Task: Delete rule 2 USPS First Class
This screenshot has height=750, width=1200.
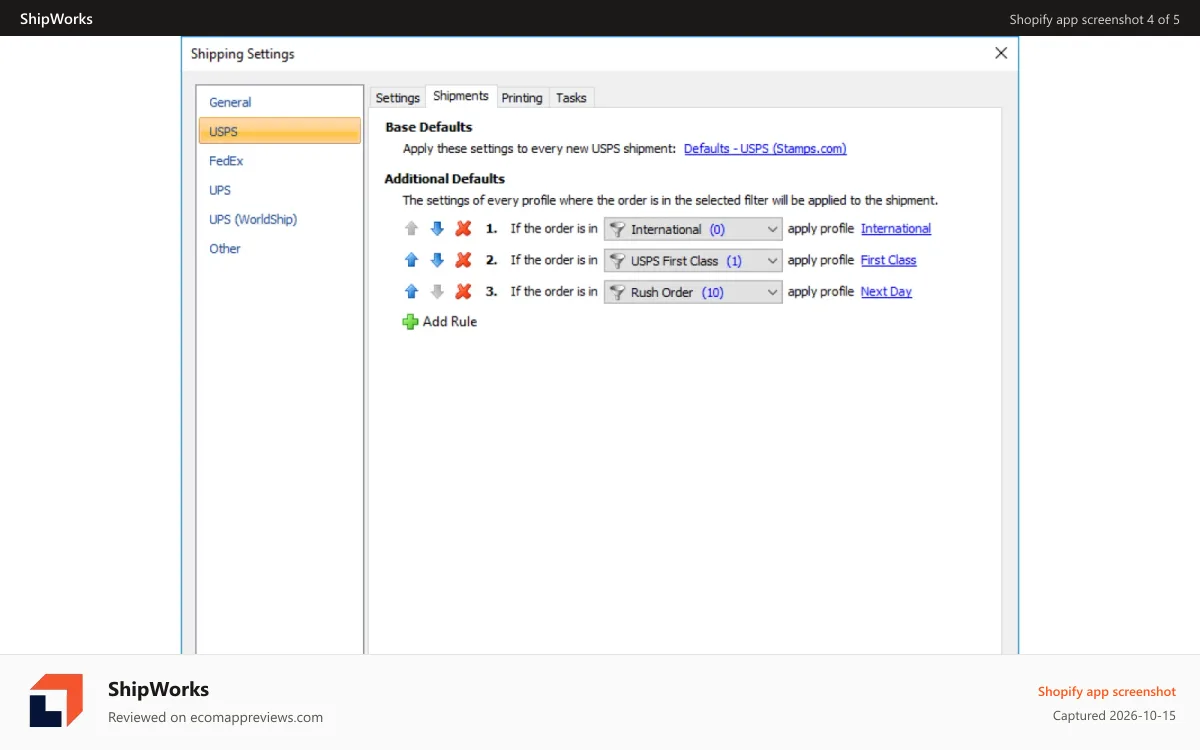Action: tap(463, 260)
